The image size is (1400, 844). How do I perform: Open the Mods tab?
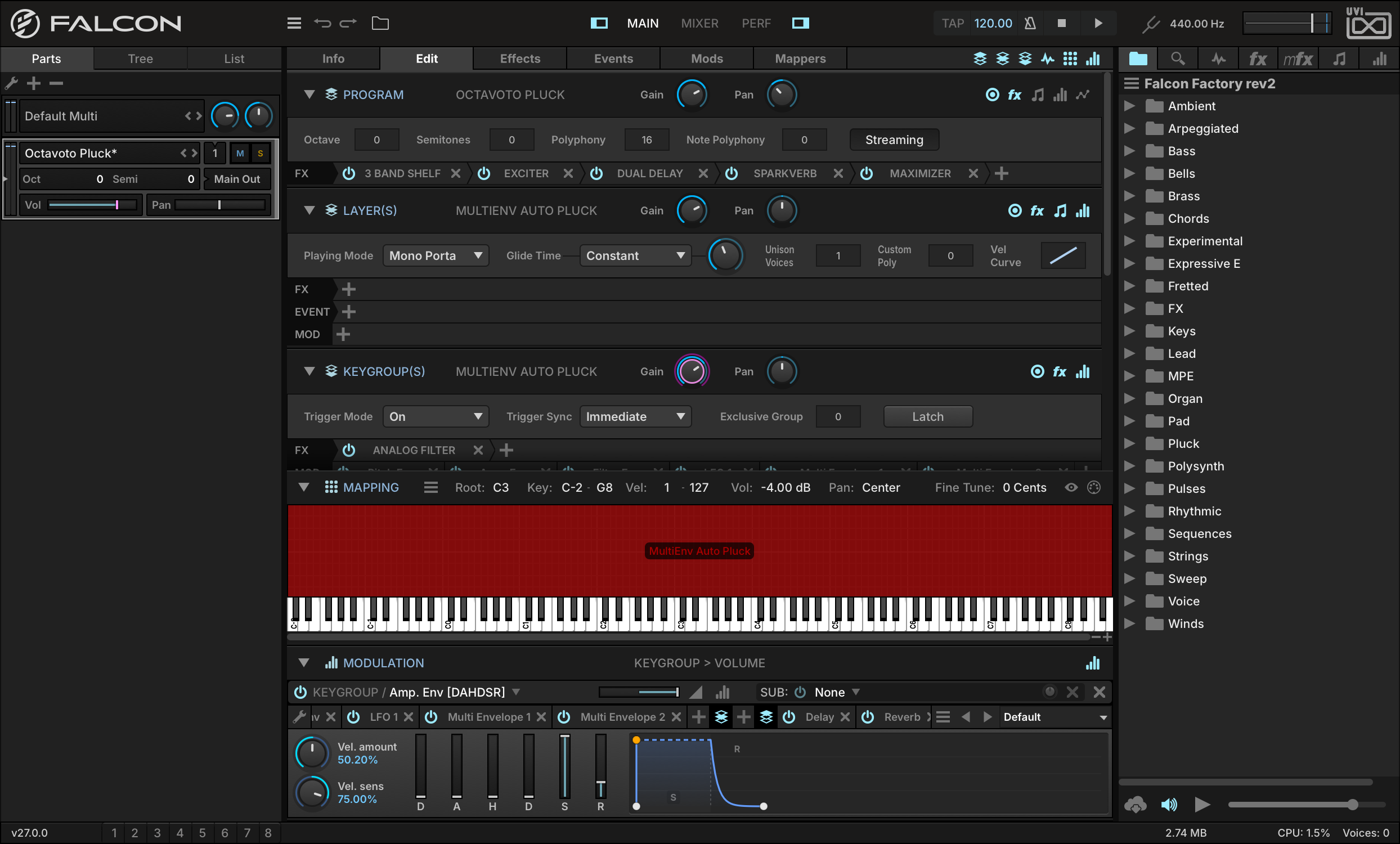[x=707, y=59]
